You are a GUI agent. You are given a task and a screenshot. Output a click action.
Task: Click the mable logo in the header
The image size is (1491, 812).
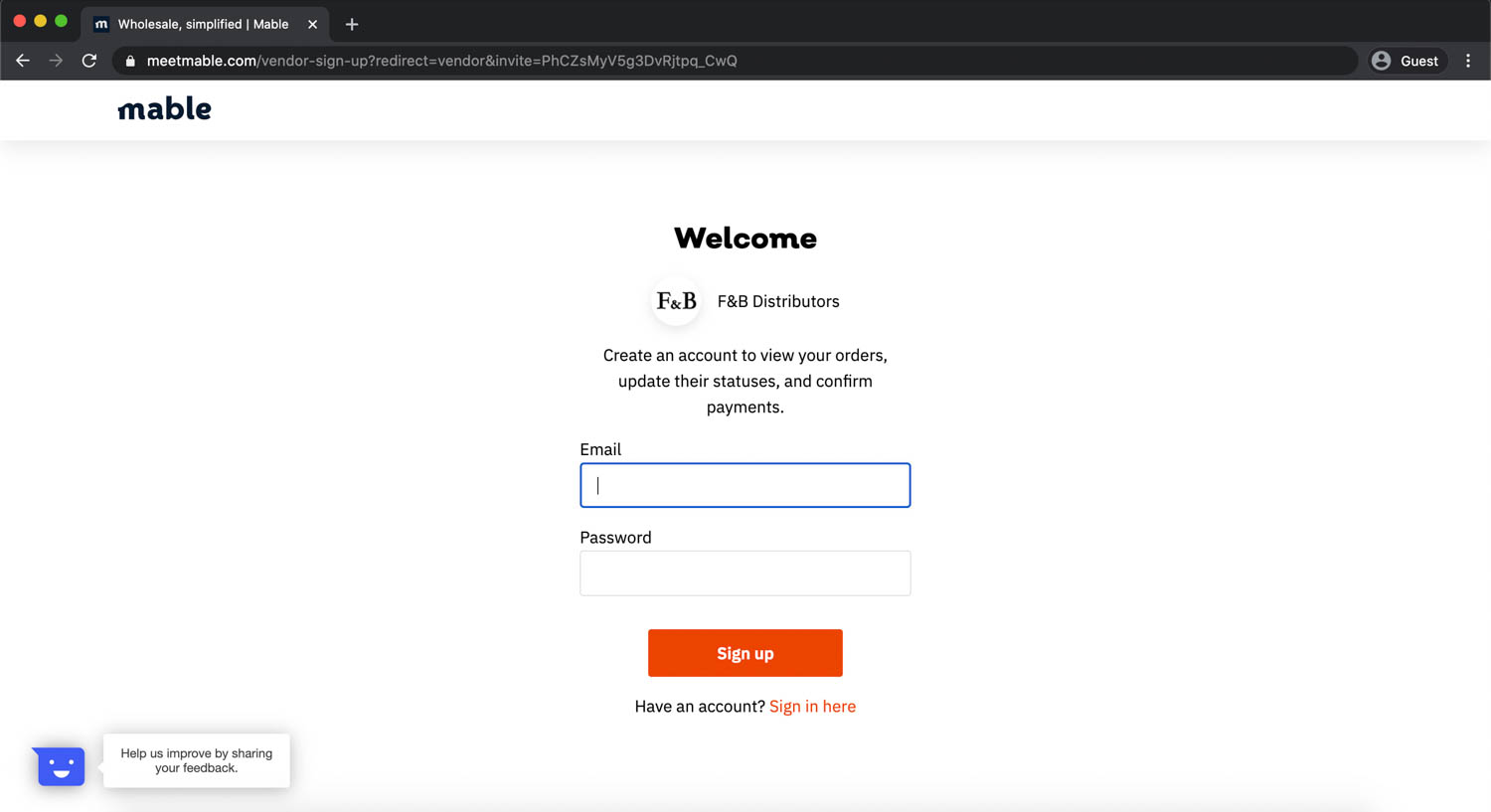(165, 108)
